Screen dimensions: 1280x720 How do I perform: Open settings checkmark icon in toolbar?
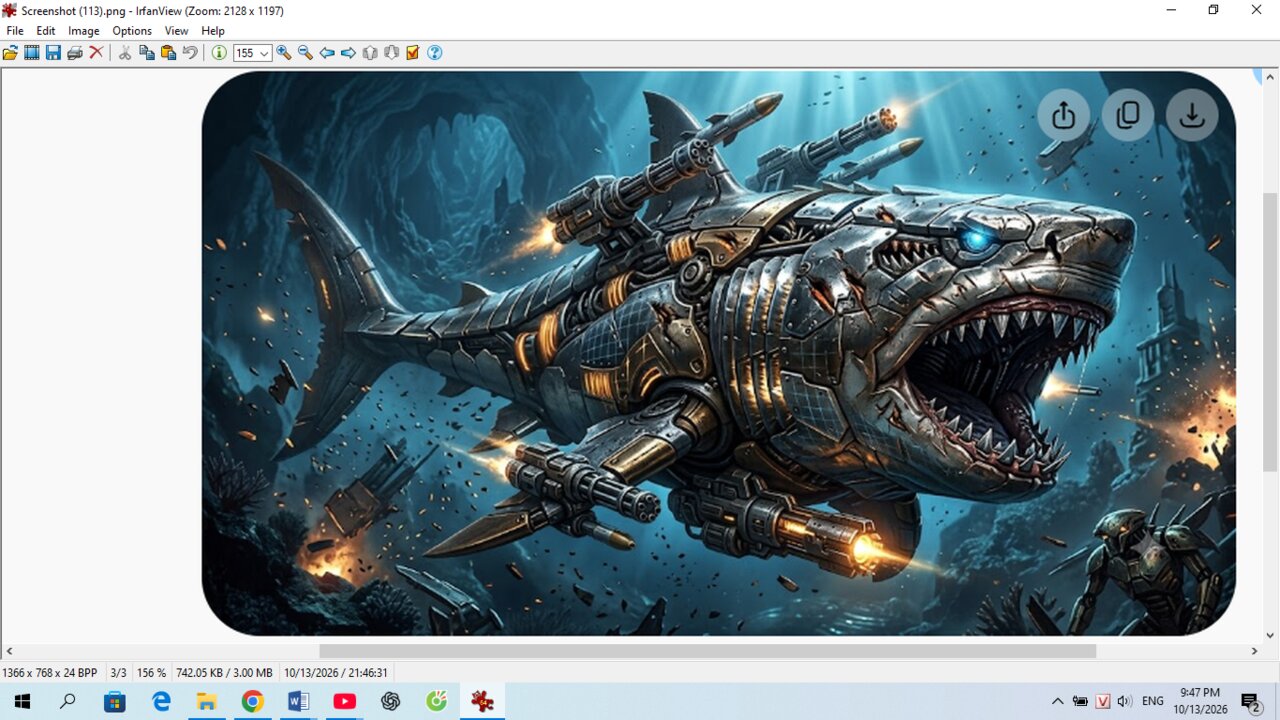(413, 53)
